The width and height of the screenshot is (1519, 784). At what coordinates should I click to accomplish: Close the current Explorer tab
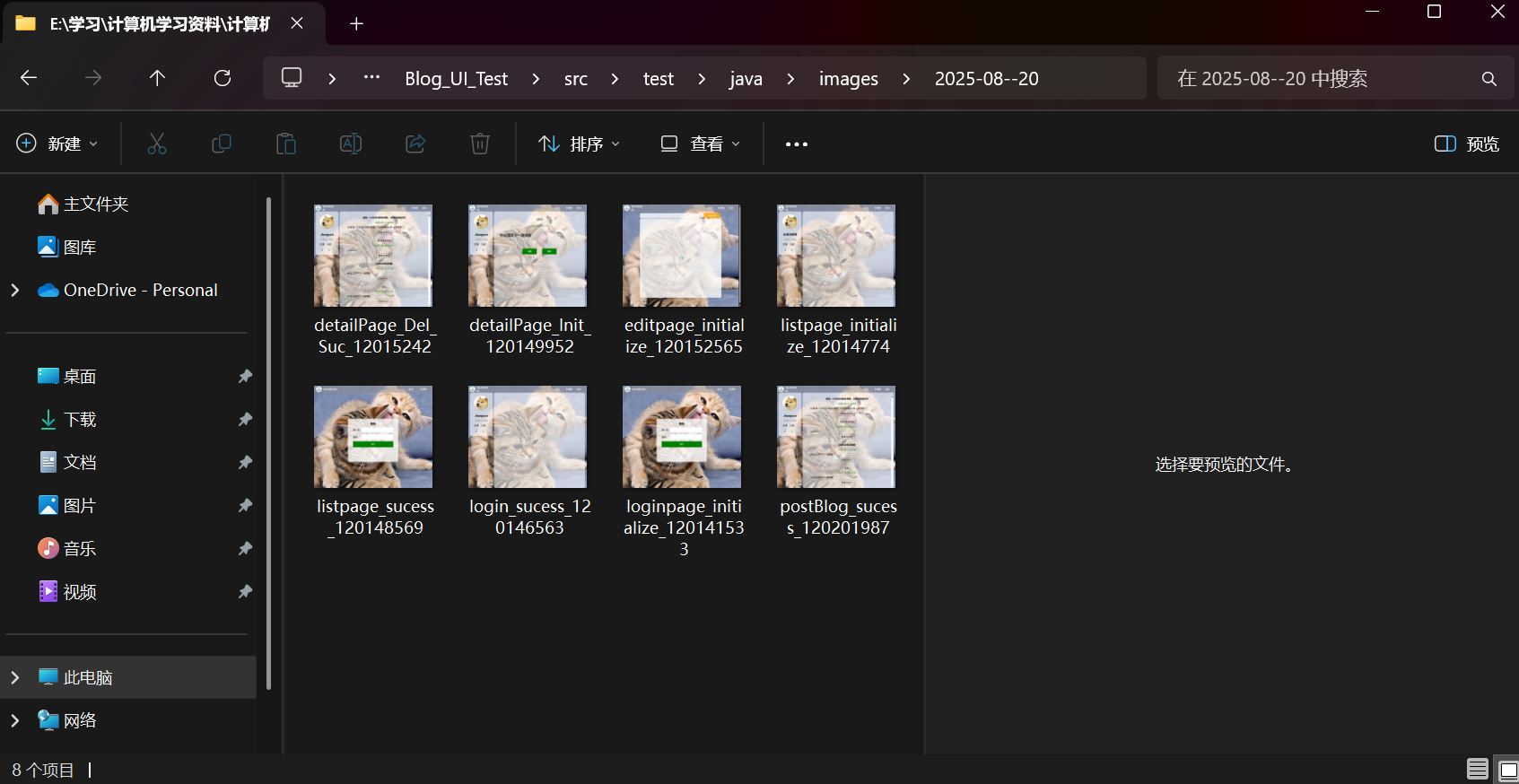[297, 23]
